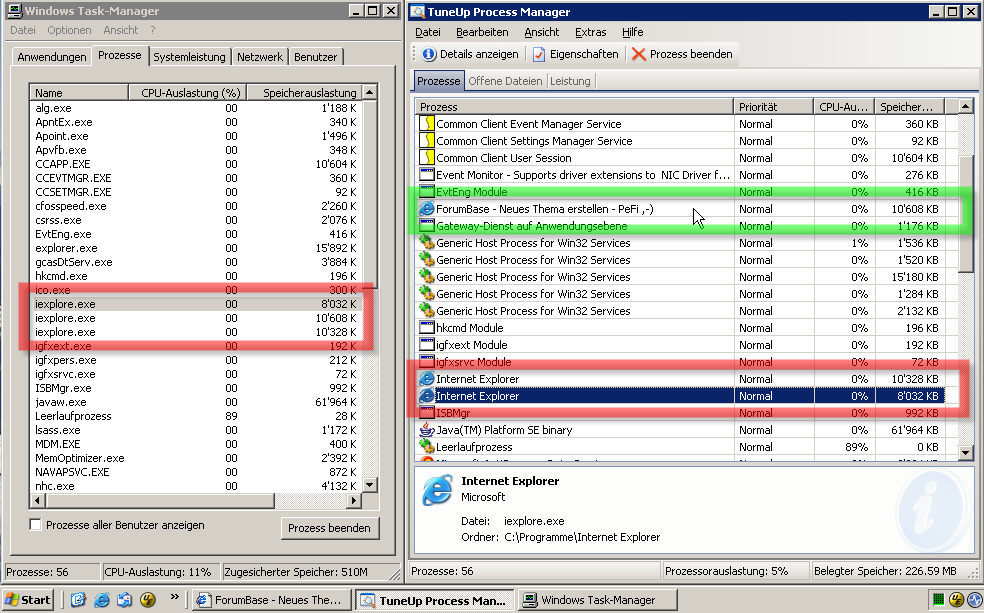The height and width of the screenshot is (613, 984).
Task: Click the large Internet Explorer icon in details pane
Action: point(437,490)
